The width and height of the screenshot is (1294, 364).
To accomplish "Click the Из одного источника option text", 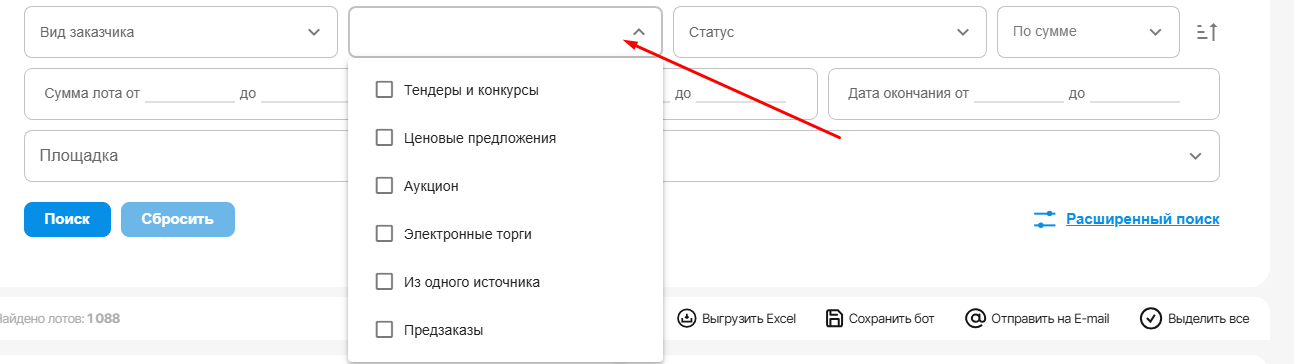I will [472, 282].
